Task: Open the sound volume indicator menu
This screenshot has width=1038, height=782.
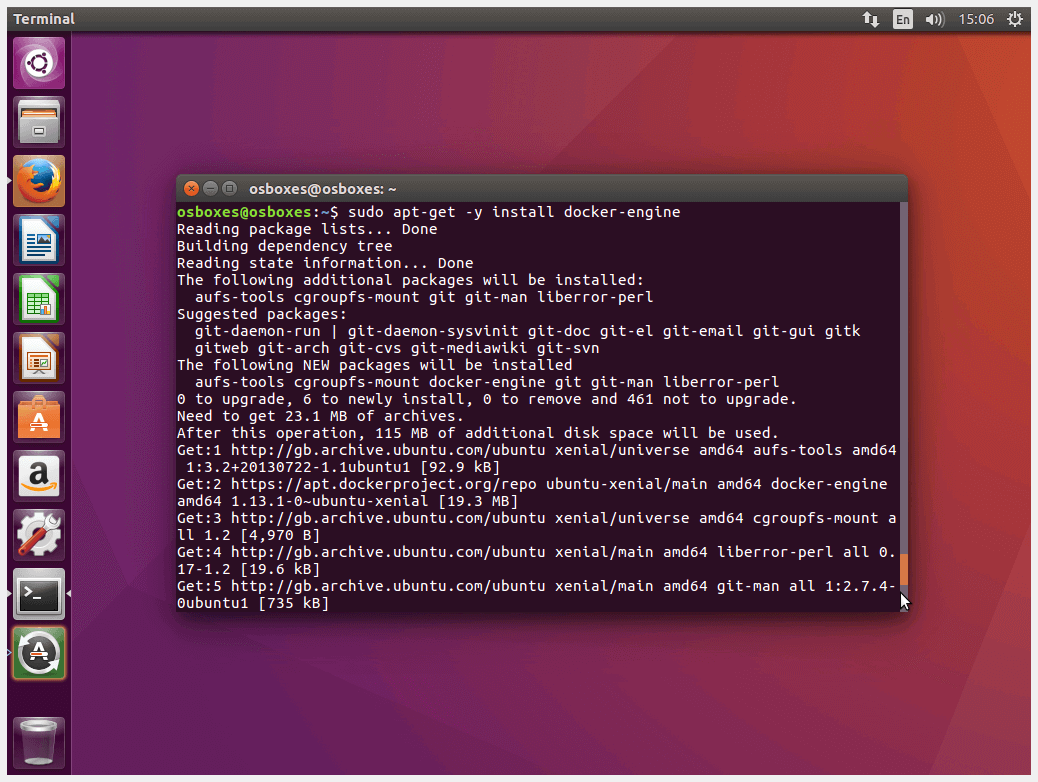Action: [935, 19]
